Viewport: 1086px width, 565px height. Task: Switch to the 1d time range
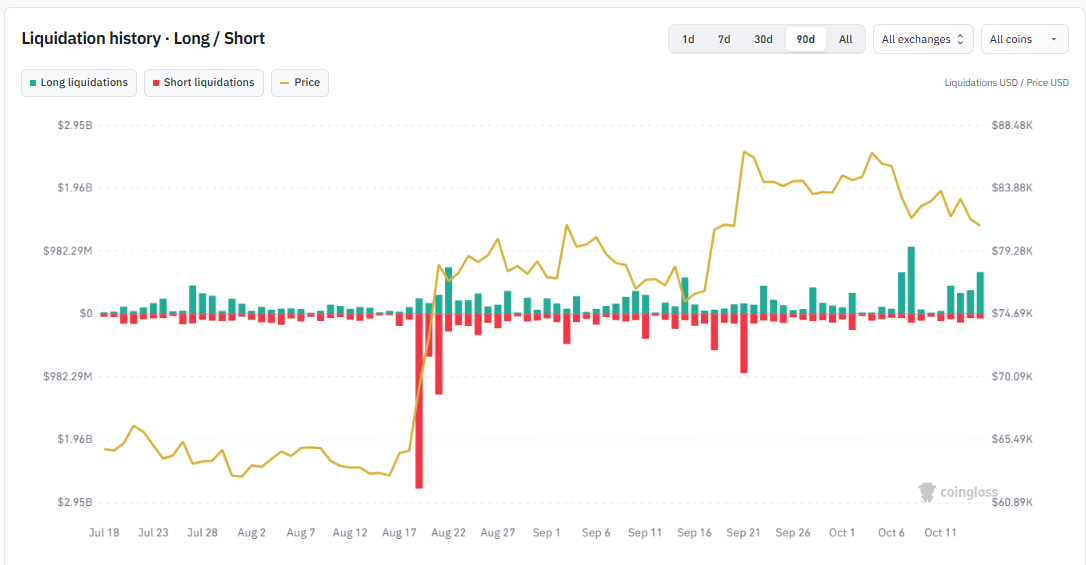tap(688, 39)
